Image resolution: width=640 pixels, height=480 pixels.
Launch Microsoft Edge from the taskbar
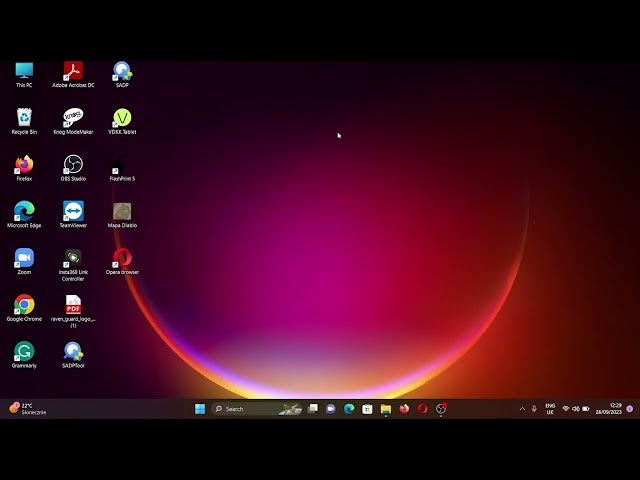(349, 409)
